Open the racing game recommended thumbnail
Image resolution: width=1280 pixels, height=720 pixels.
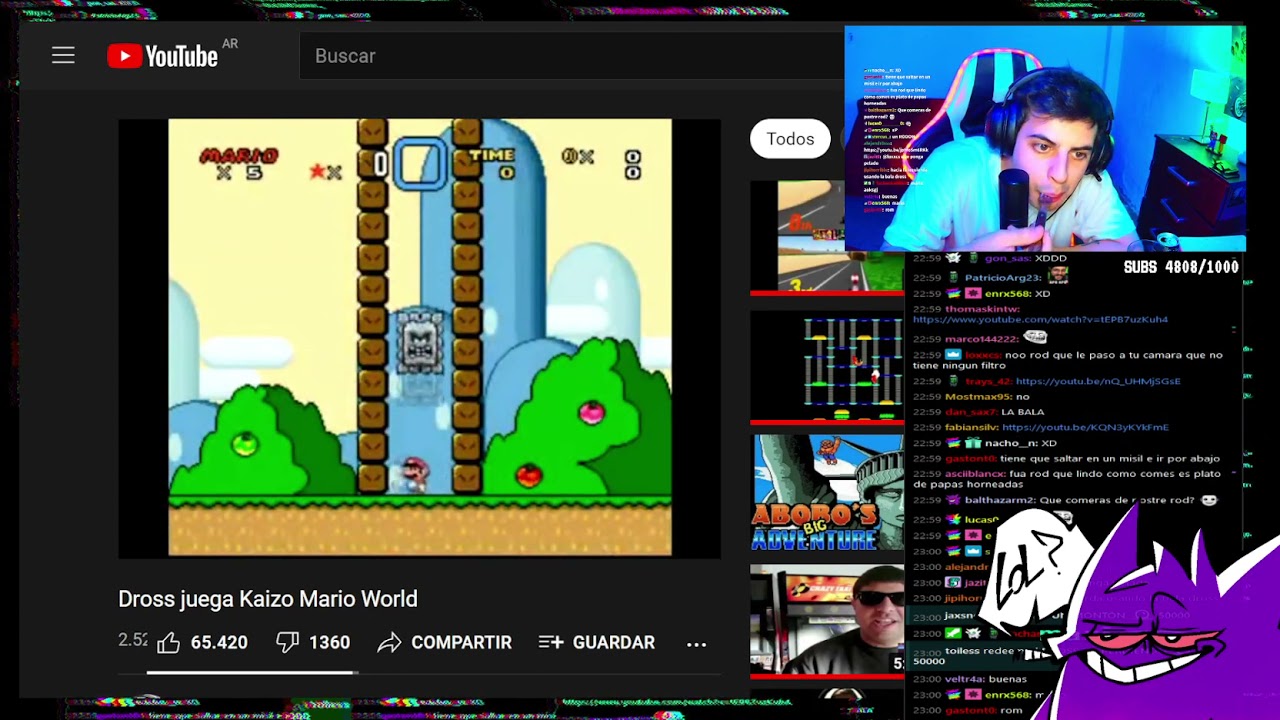(x=827, y=238)
